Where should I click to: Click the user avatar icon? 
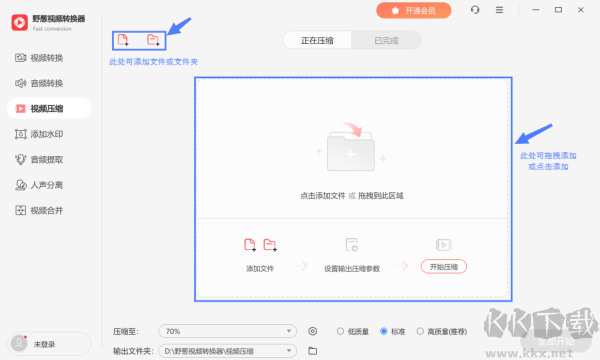(19, 344)
